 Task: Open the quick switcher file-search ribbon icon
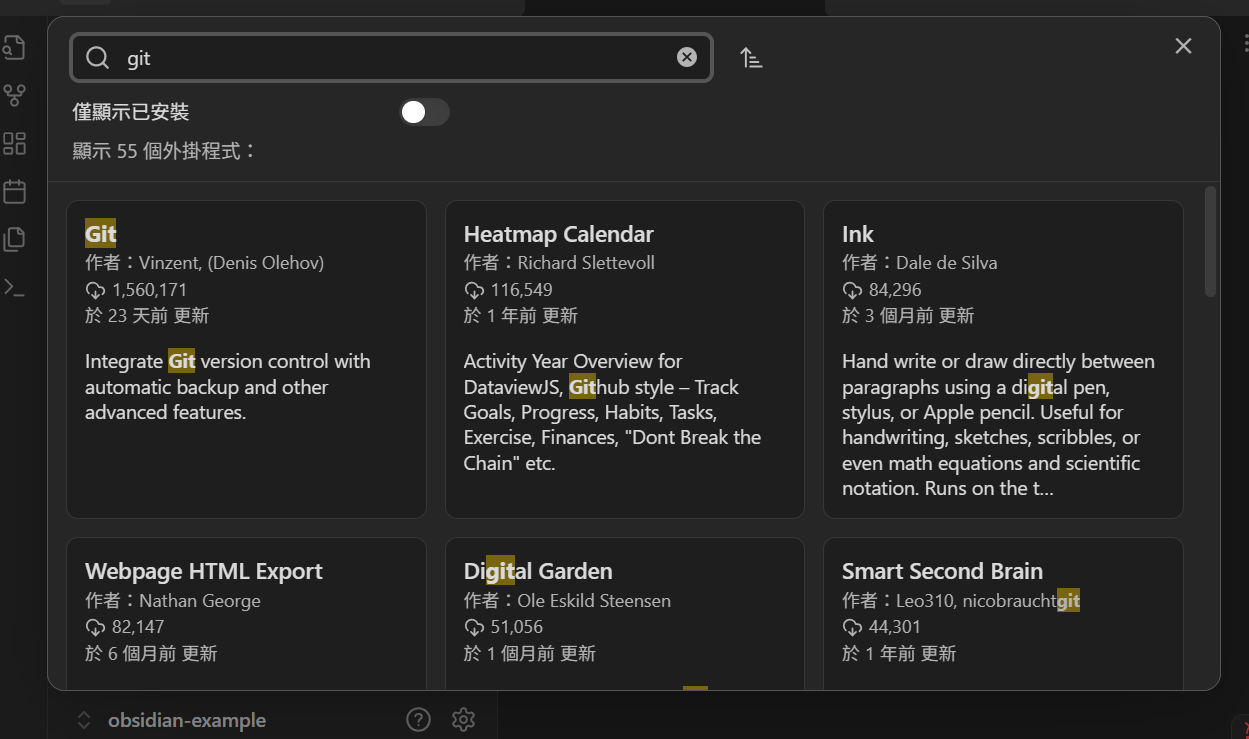pyautogui.click(x=14, y=47)
